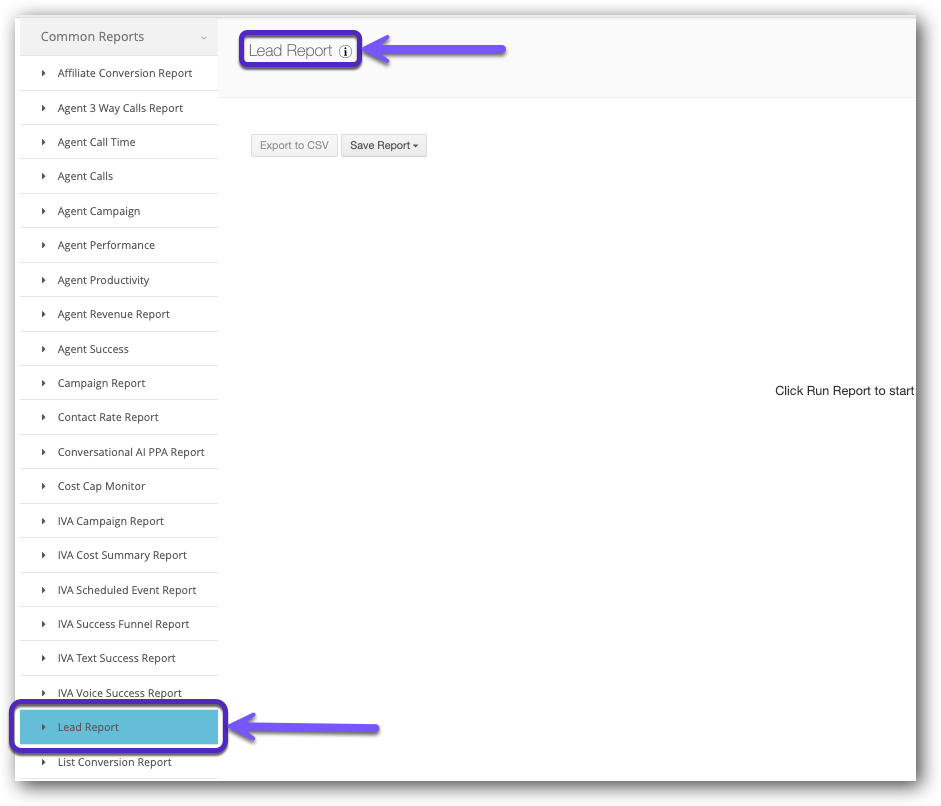Open the Save Report dropdown
Screen dimensions: 941x806
(x=383, y=146)
